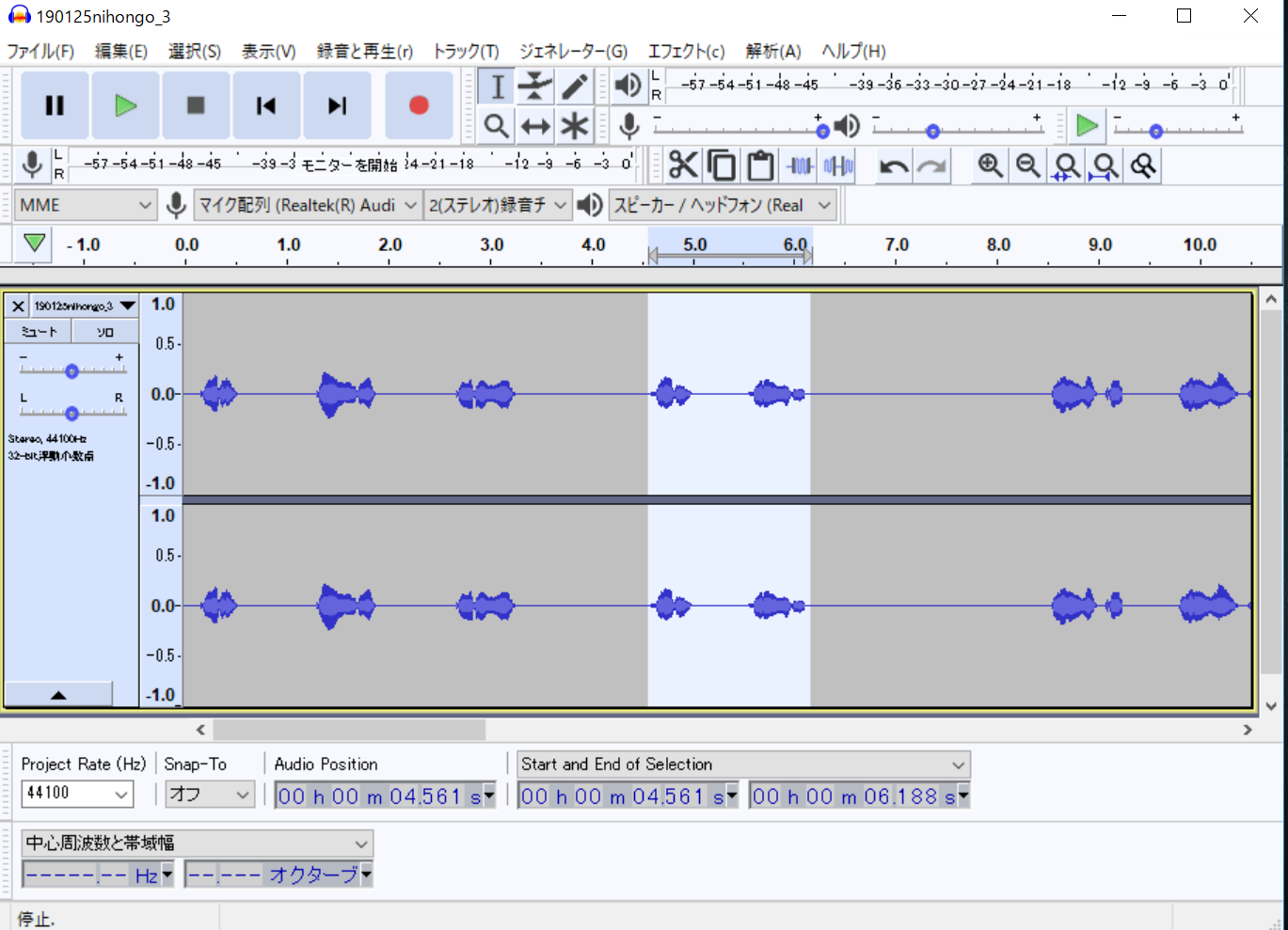Screen dimensions: 1288x930
Task: Open the 選択(S) menu
Action: tap(195, 51)
